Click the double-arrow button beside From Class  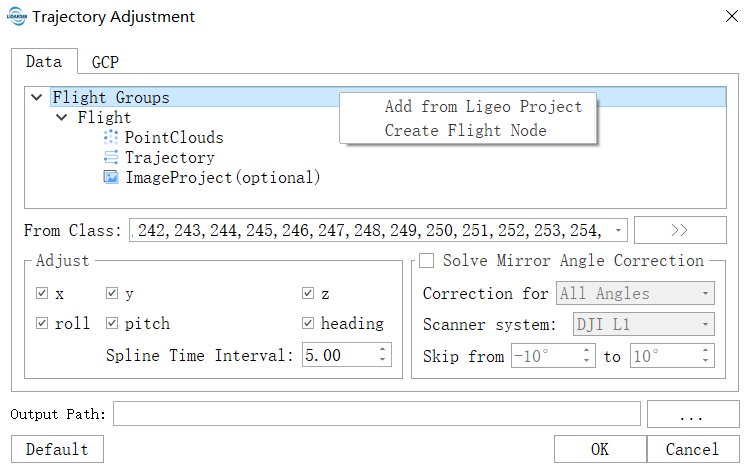point(680,230)
